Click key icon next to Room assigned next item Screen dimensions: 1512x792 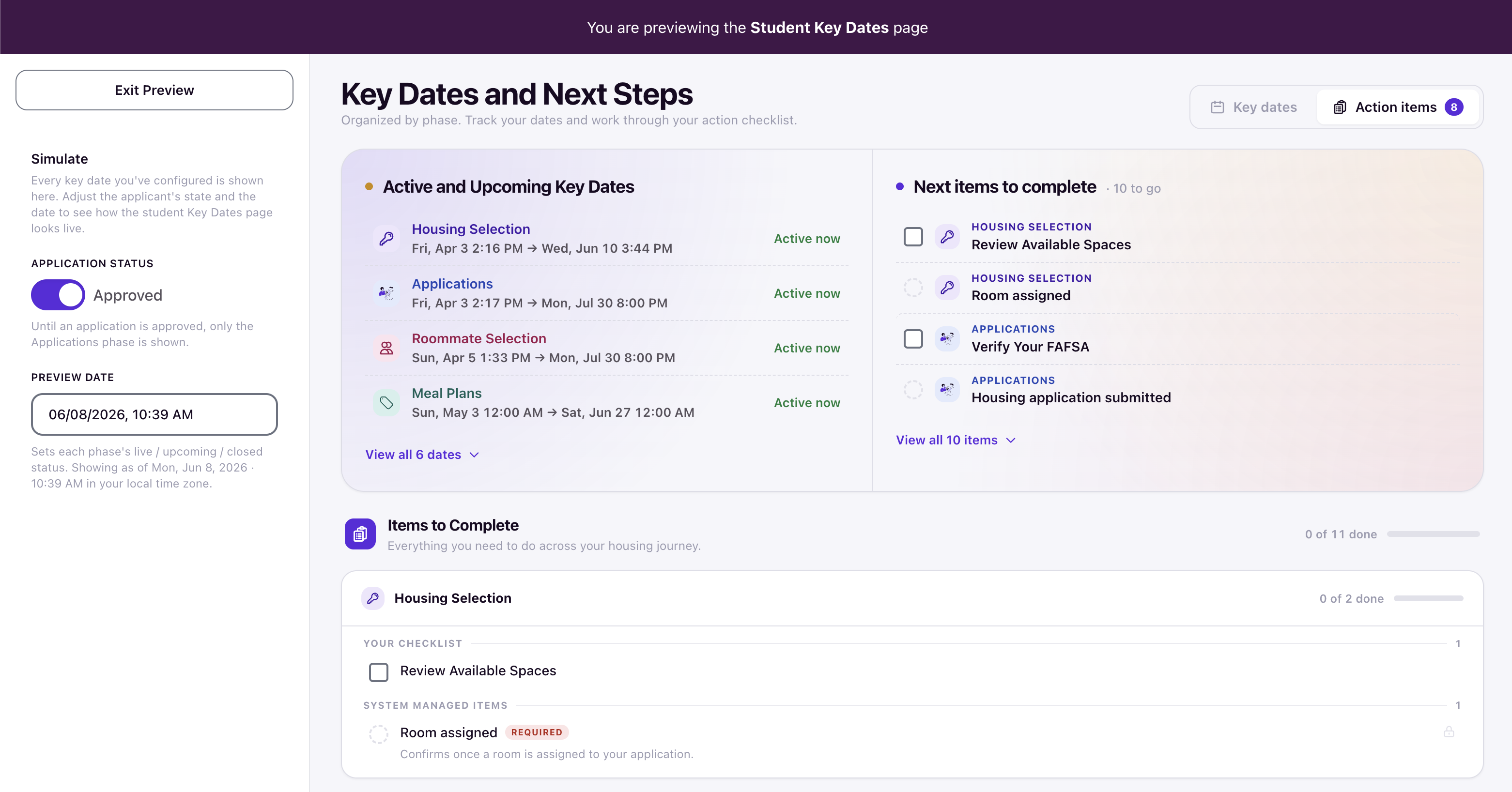point(947,288)
